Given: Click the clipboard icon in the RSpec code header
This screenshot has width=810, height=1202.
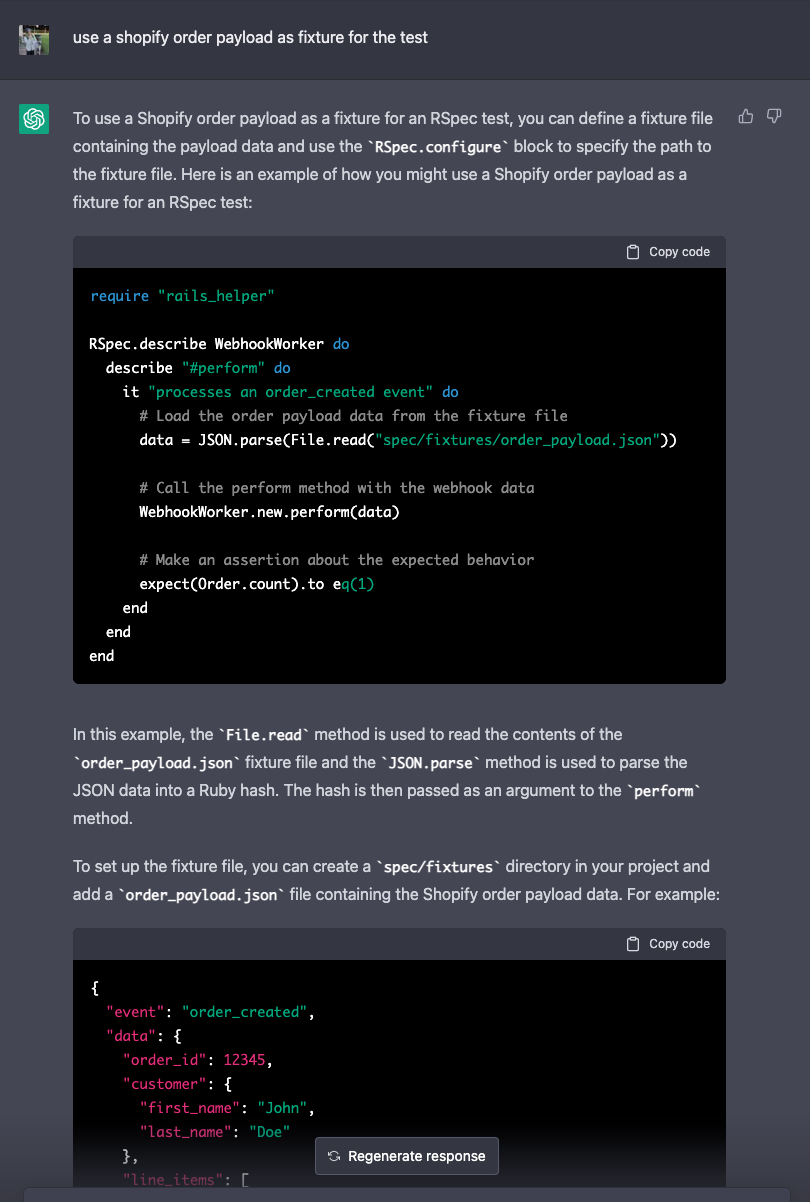Looking at the screenshot, I should click(632, 252).
